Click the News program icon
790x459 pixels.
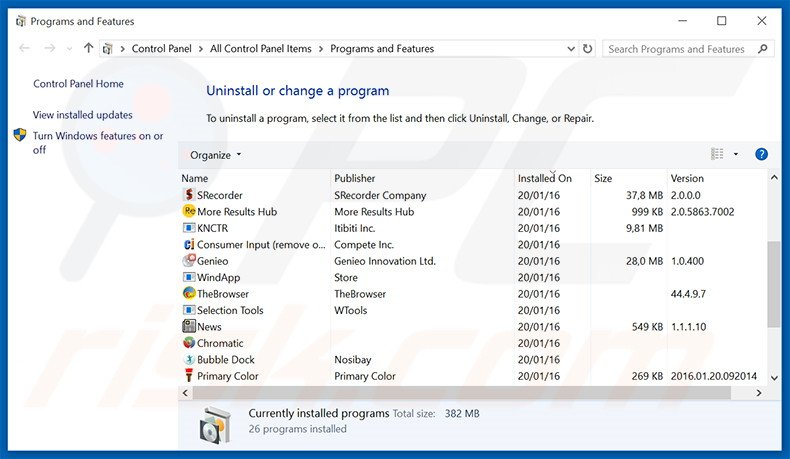189,326
